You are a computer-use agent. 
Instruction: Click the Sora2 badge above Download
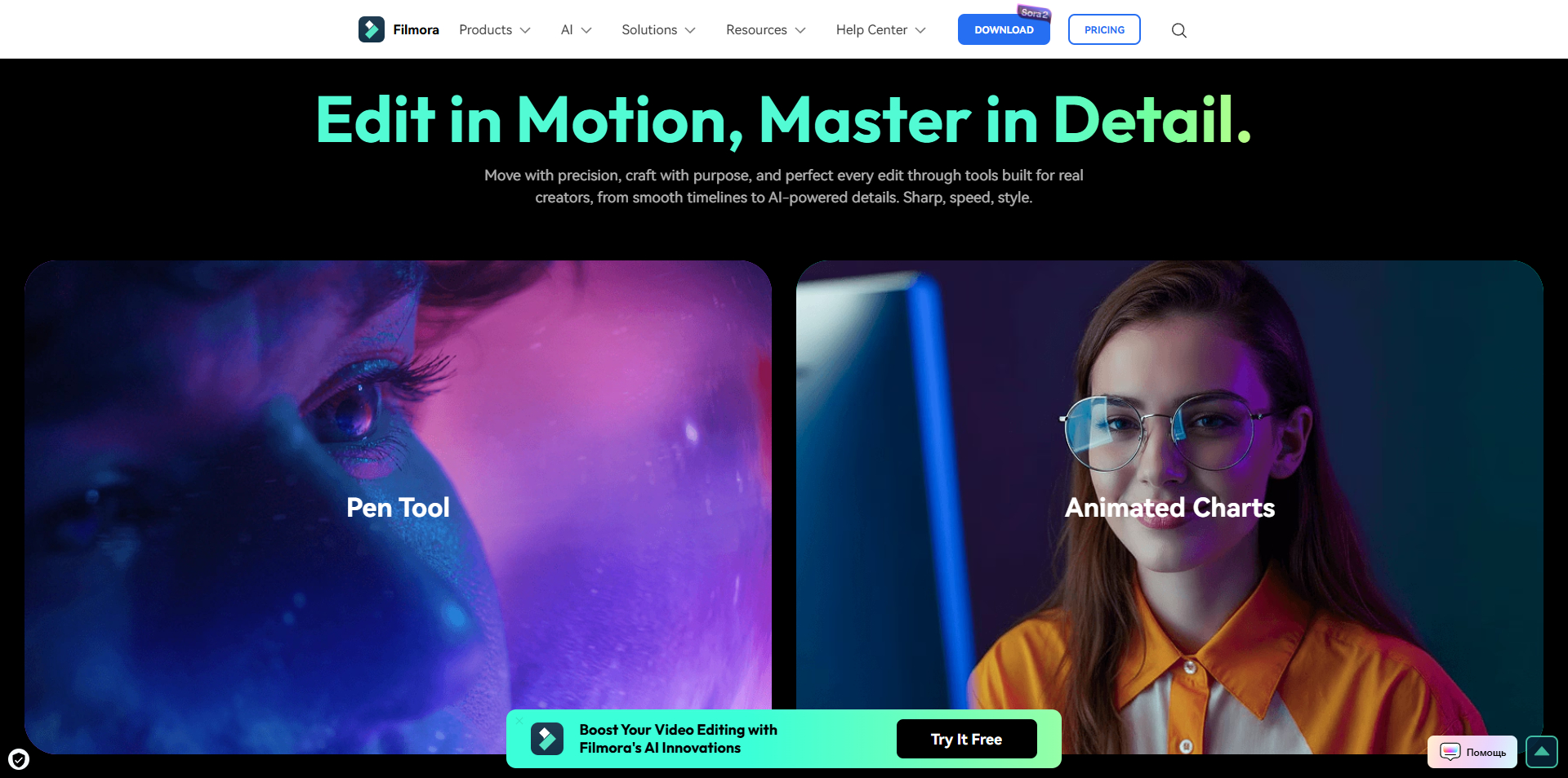coord(1034,12)
